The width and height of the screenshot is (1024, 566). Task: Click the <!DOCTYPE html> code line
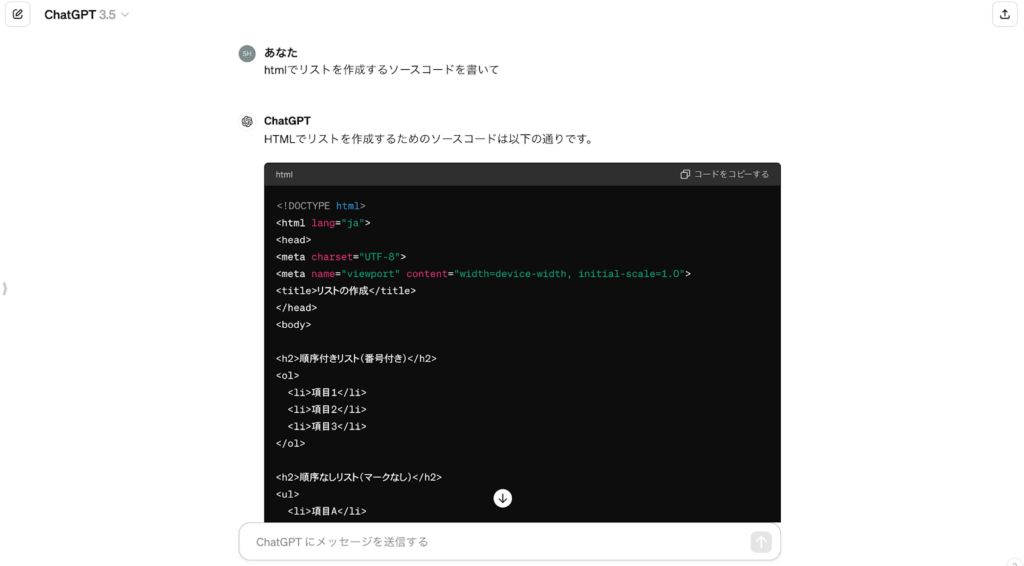coord(321,206)
